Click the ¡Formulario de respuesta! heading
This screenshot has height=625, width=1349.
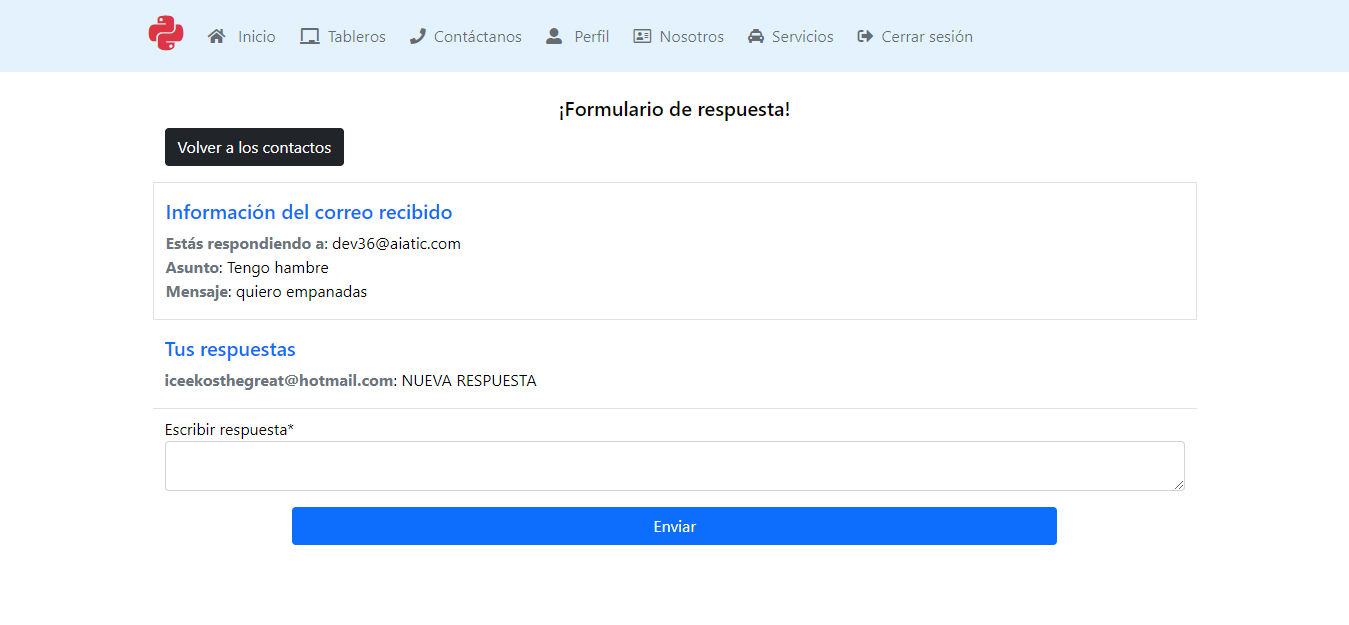pos(674,110)
